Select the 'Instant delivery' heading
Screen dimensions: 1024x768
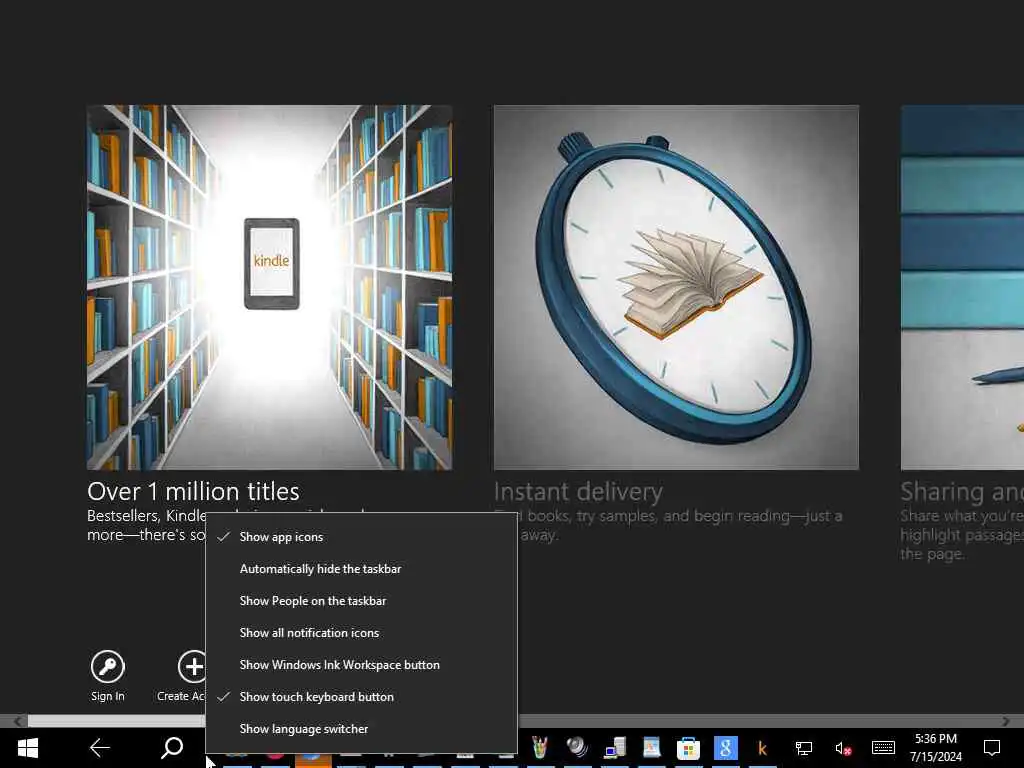click(578, 491)
